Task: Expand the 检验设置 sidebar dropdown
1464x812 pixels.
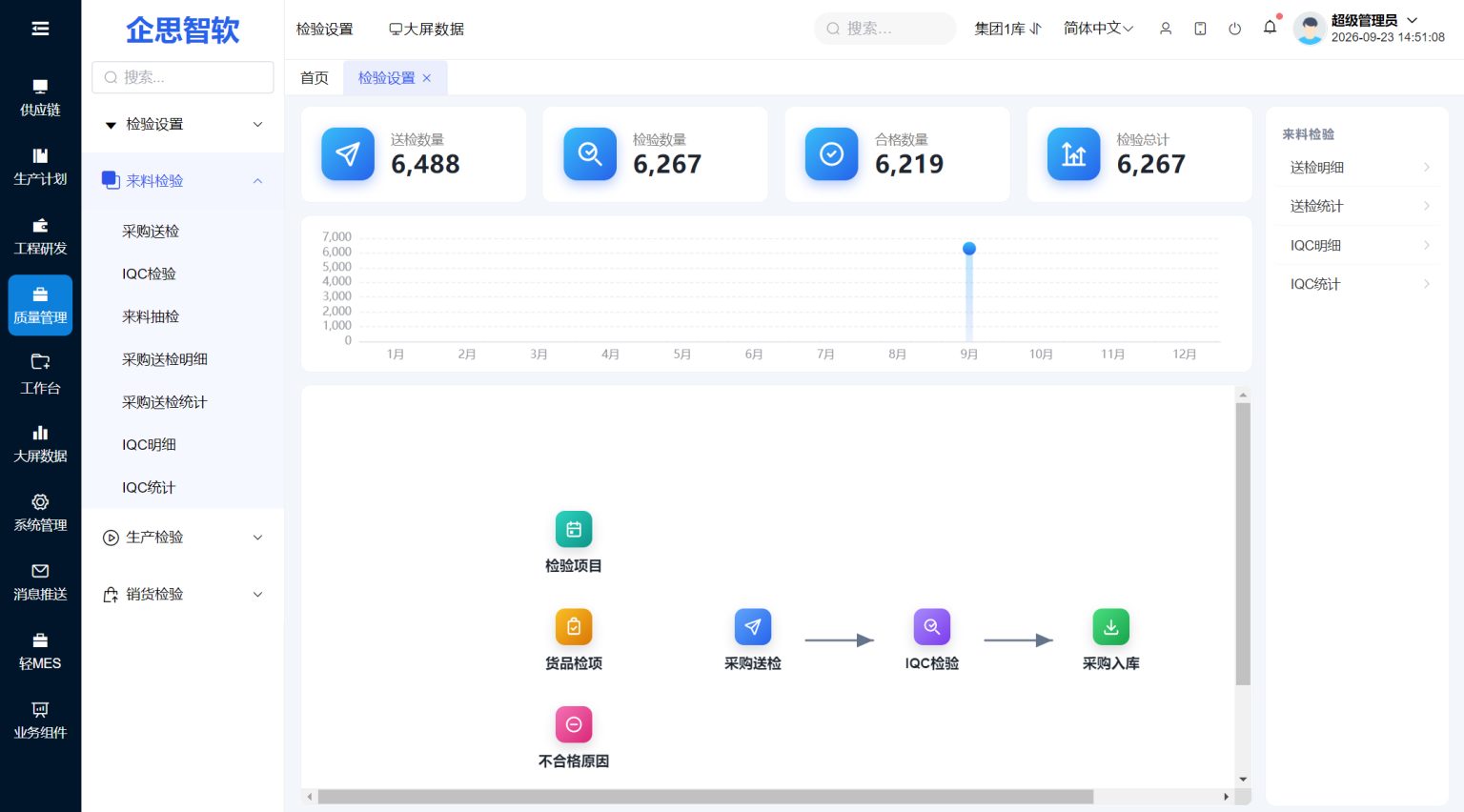Action: (x=183, y=125)
